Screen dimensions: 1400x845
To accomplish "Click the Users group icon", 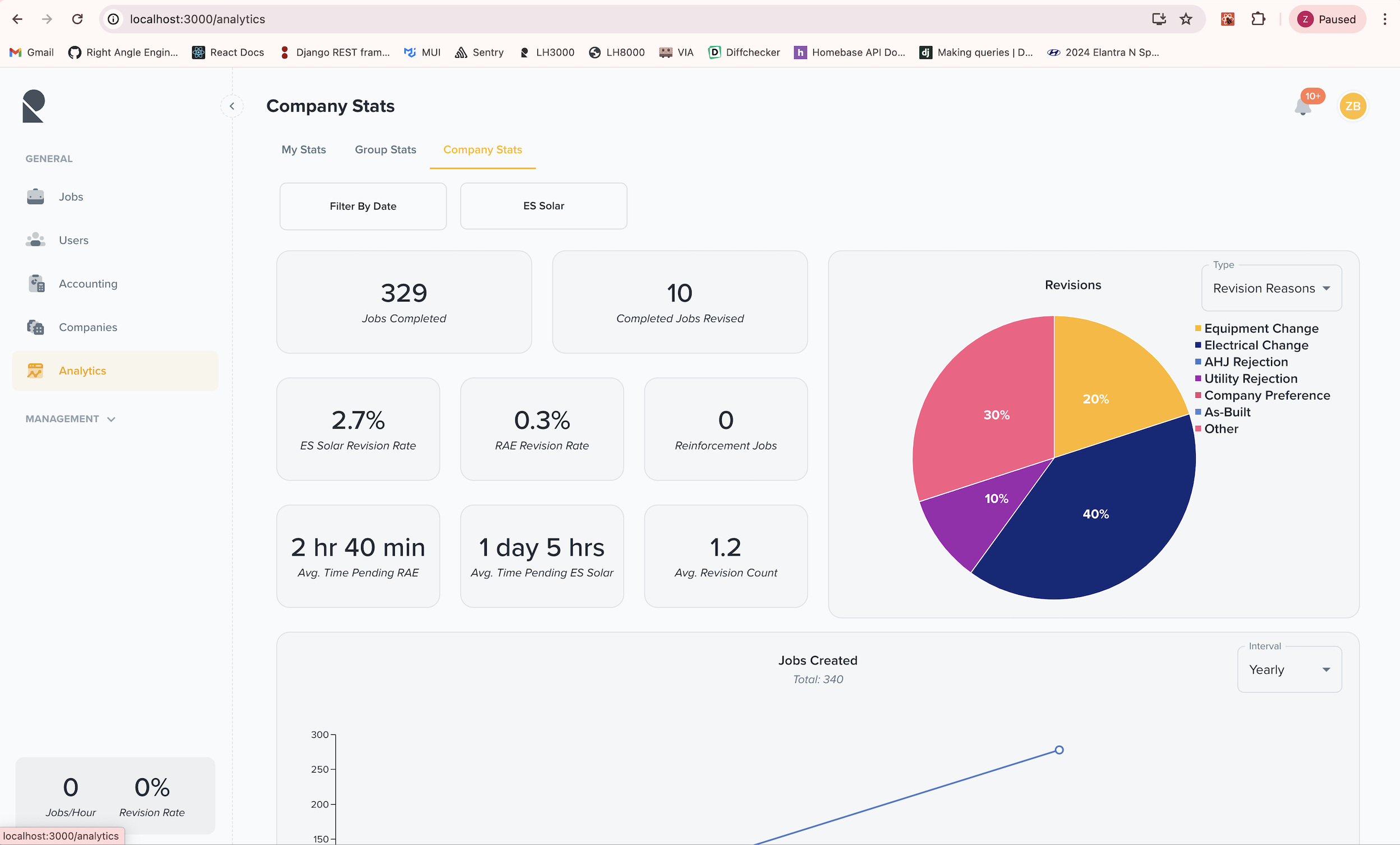I will pyautogui.click(x=35, y=240).
